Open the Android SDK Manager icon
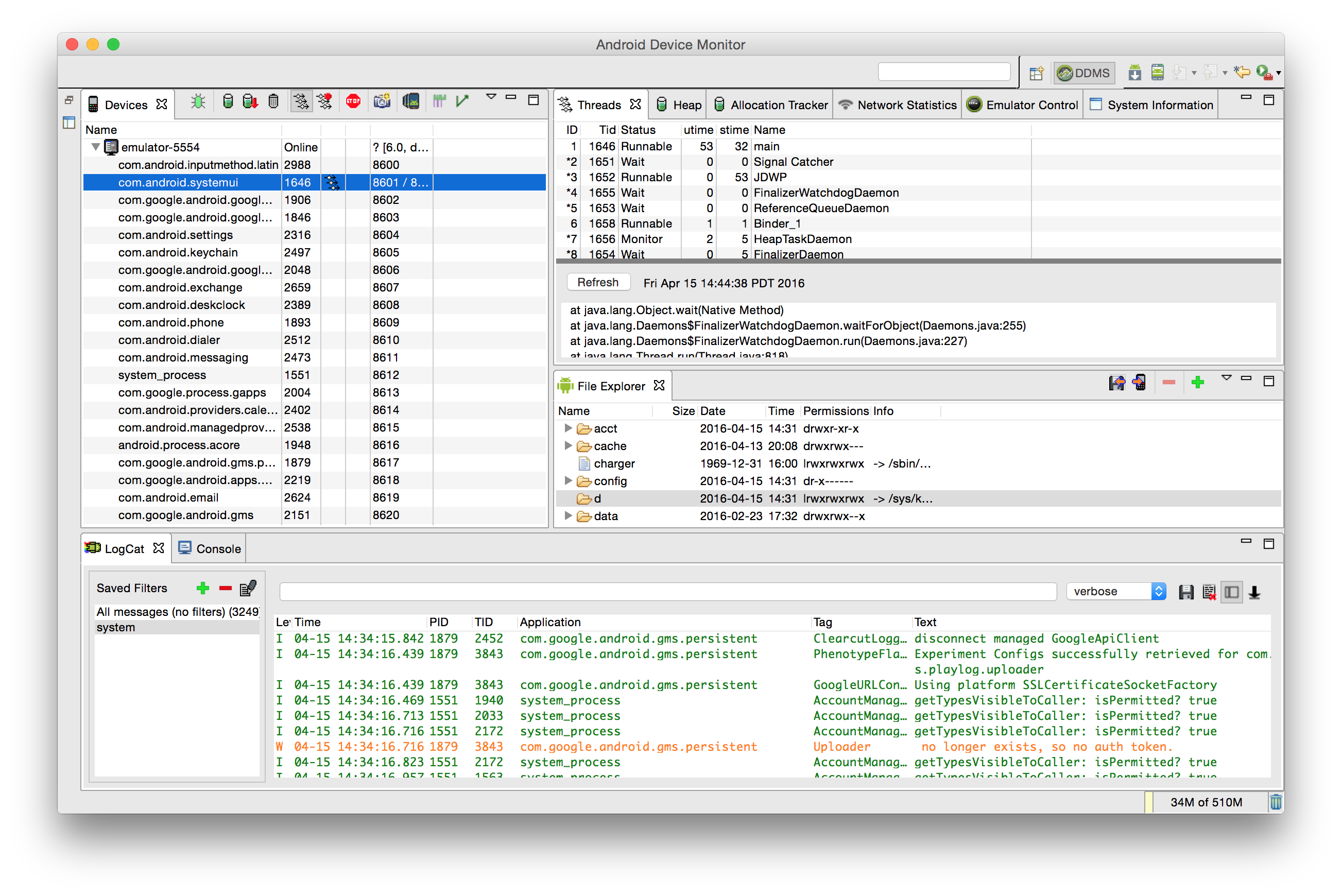Viewport: 1342px width, 896px height. click(1134, 73)
